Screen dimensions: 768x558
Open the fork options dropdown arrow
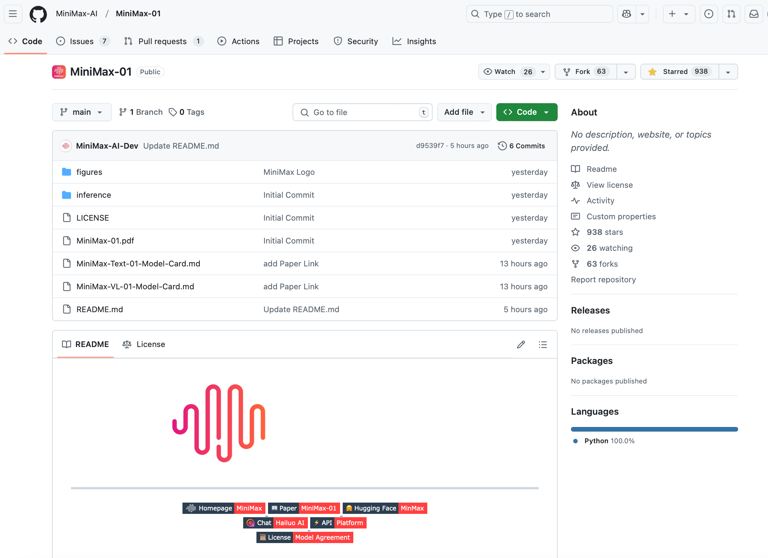click(626, 72)
